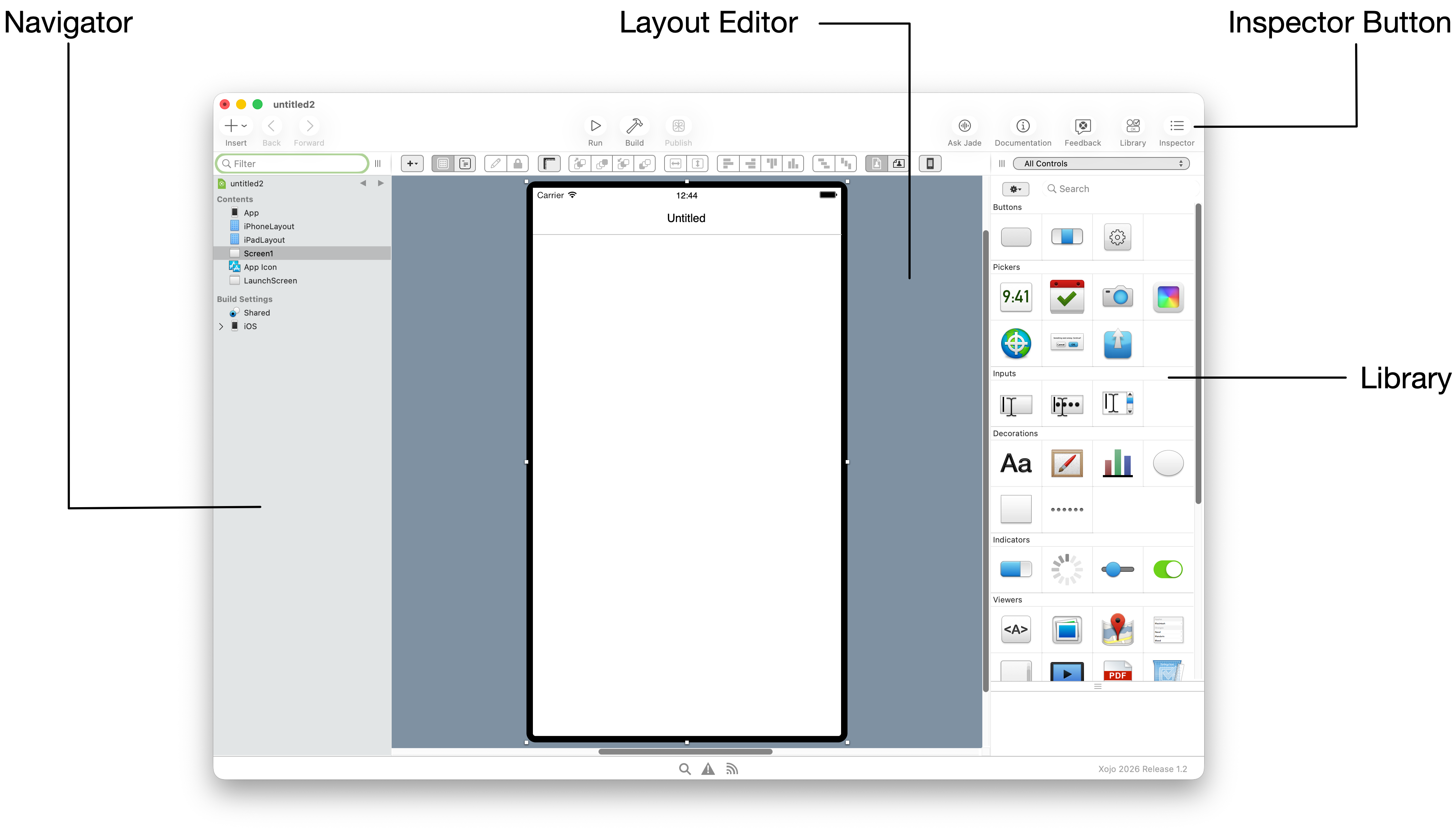Select the movie player control
This screenshot has width=1456, height=833.
pos(1067,672)
